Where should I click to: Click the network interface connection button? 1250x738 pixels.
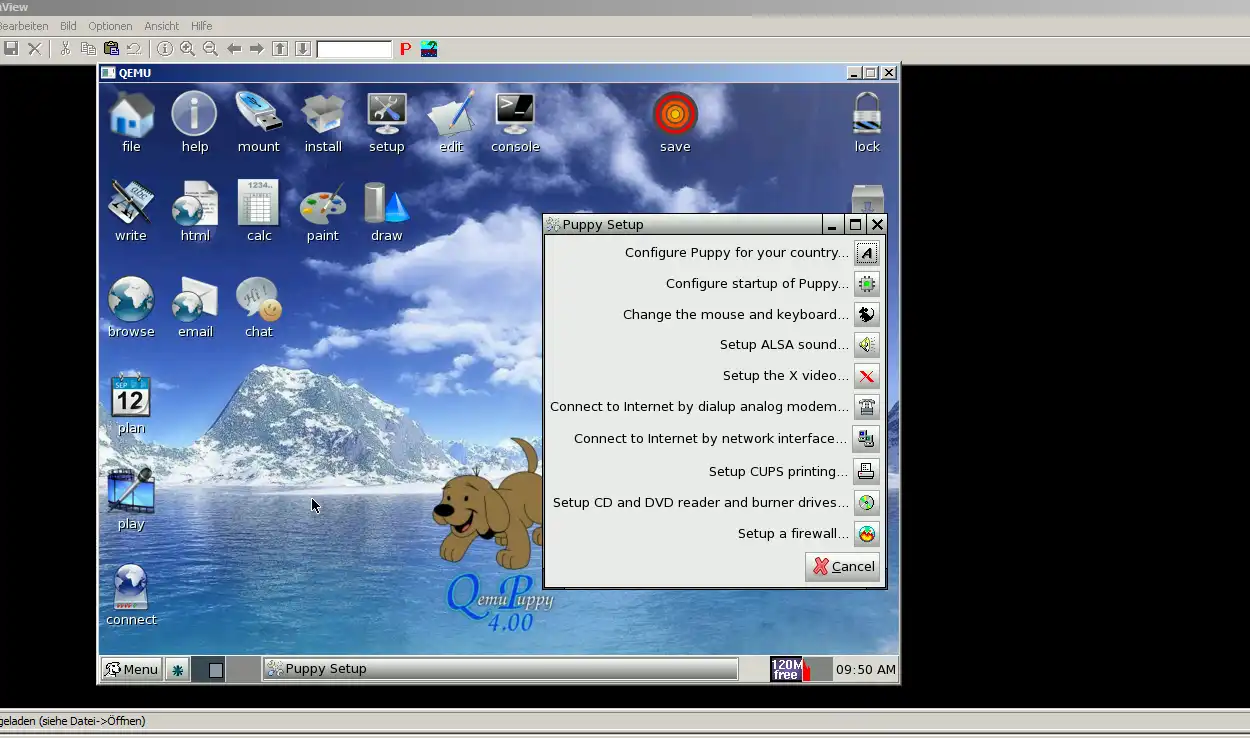(x=866, y=439)
